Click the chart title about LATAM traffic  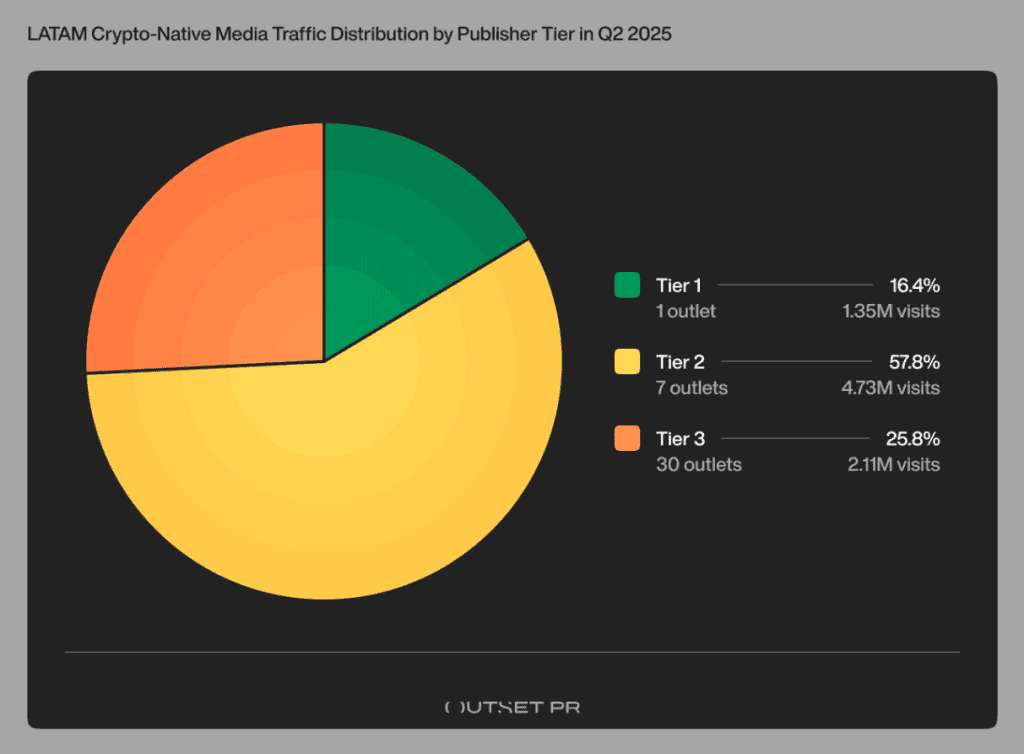pyautogui.click(x=349, y=34)
